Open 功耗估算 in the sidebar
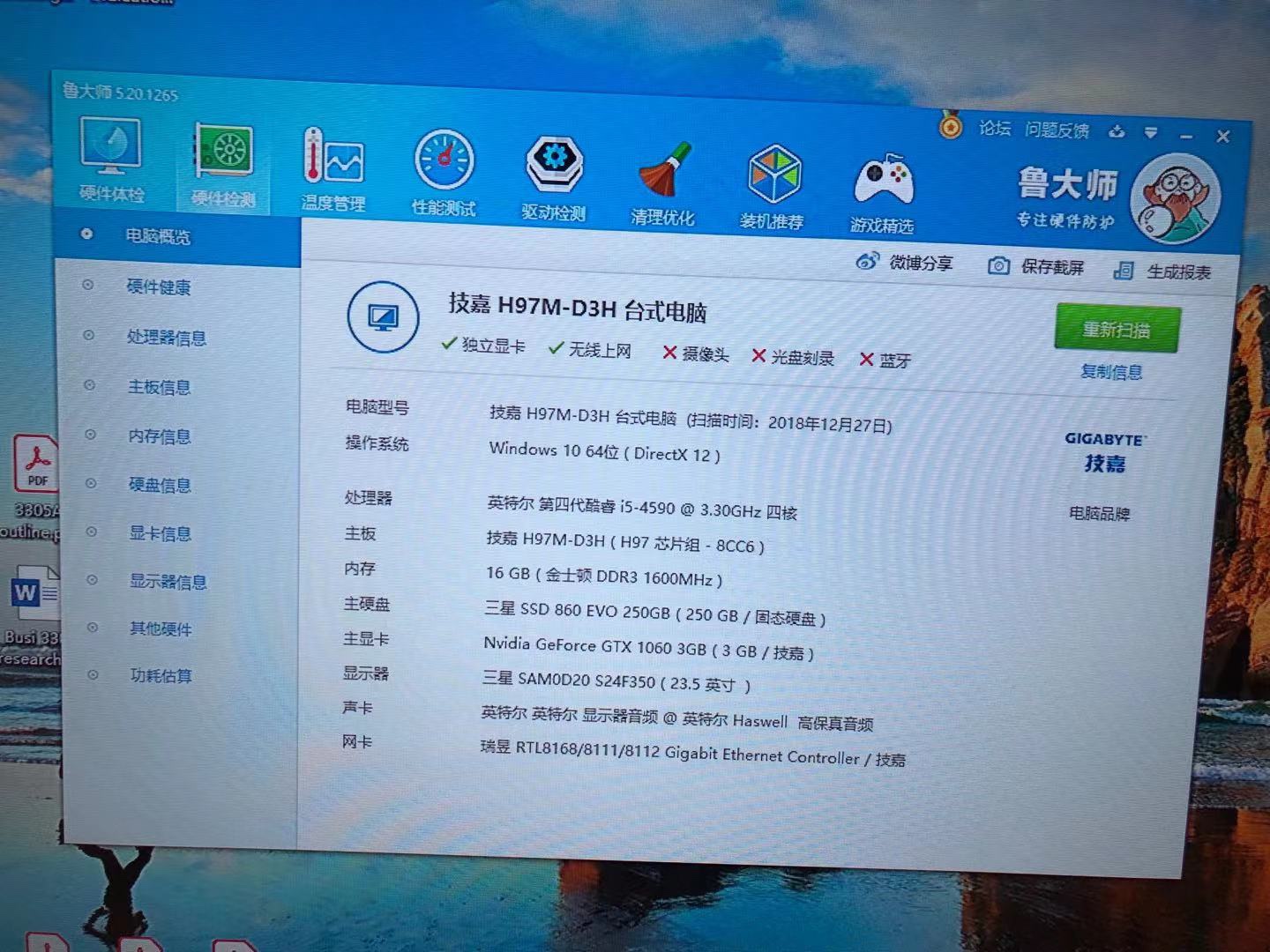The width and height of the screenshot is (1270, 952). (161, 676)
